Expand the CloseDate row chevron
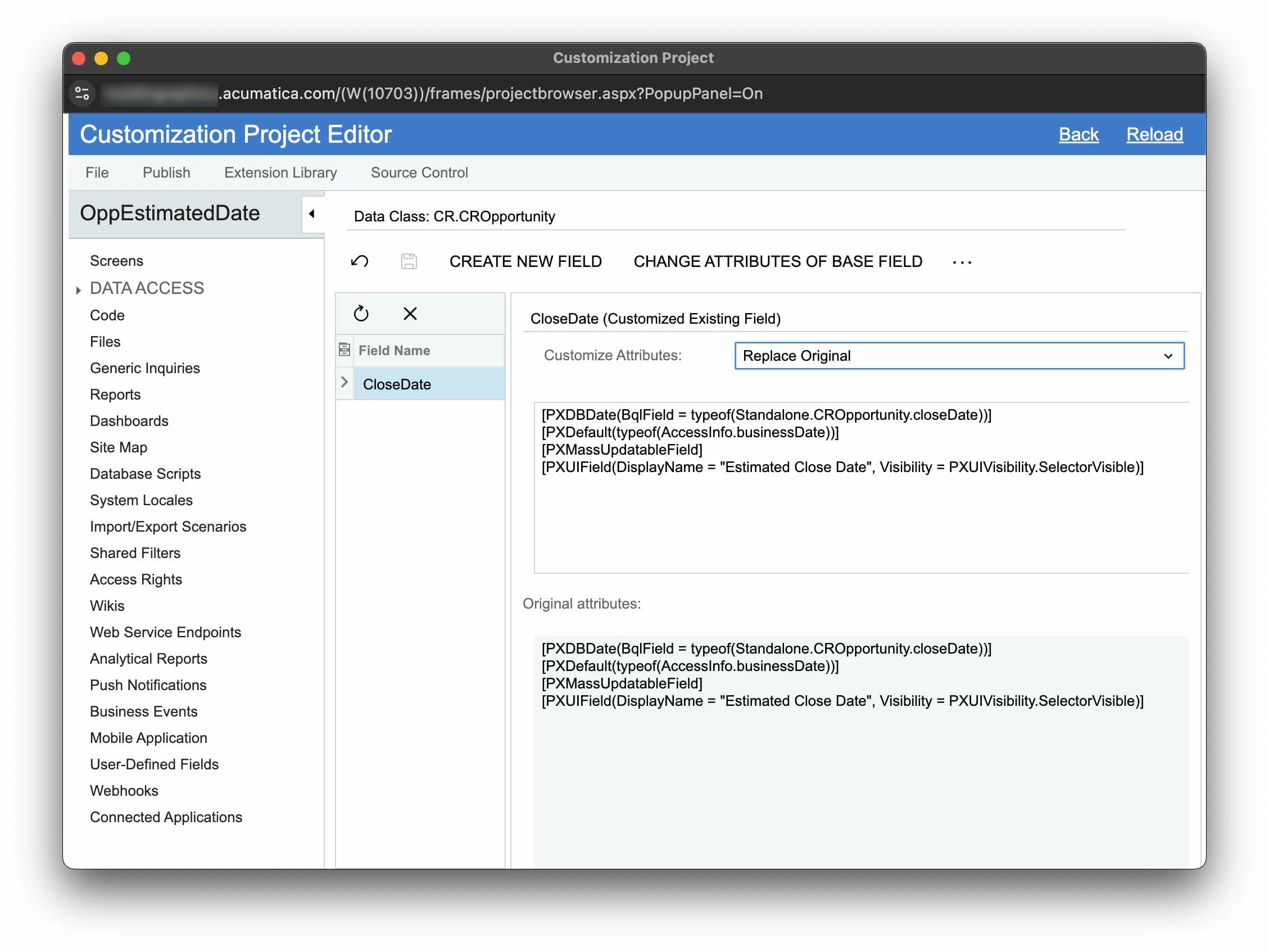The image size is (1269, 952). pos(344,382)
